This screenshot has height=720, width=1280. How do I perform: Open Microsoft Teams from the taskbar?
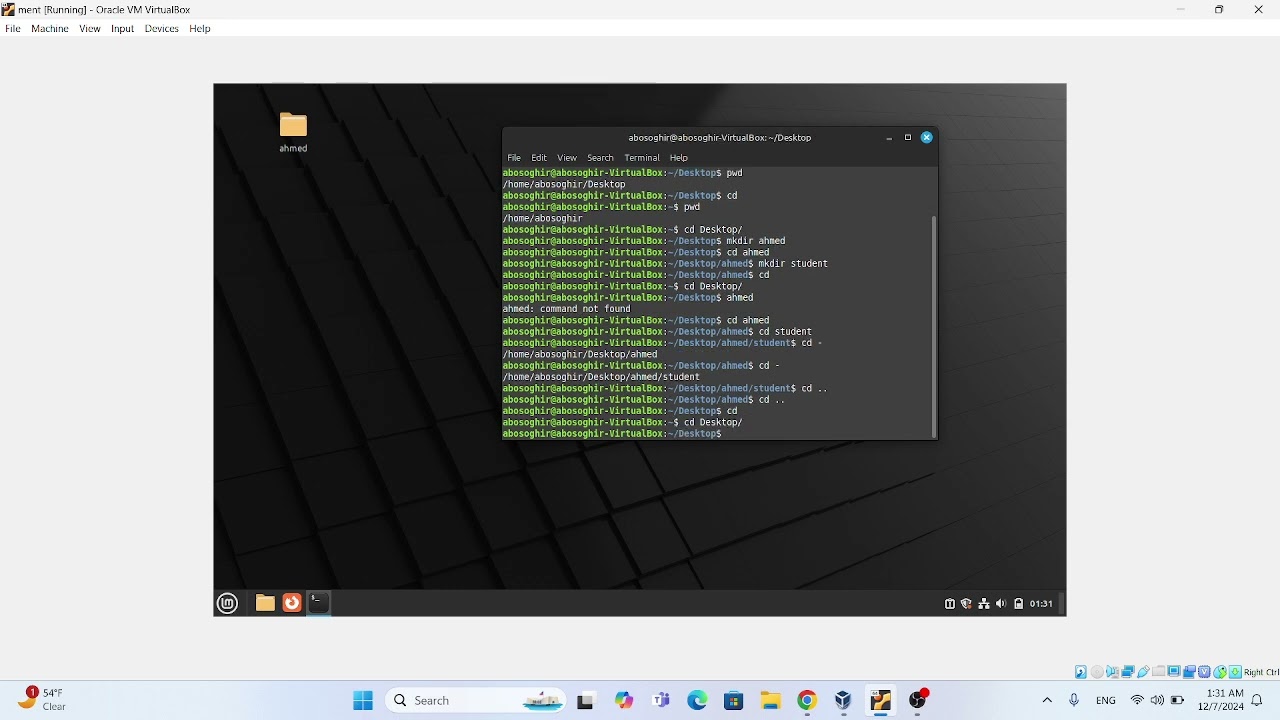[660, 701]
